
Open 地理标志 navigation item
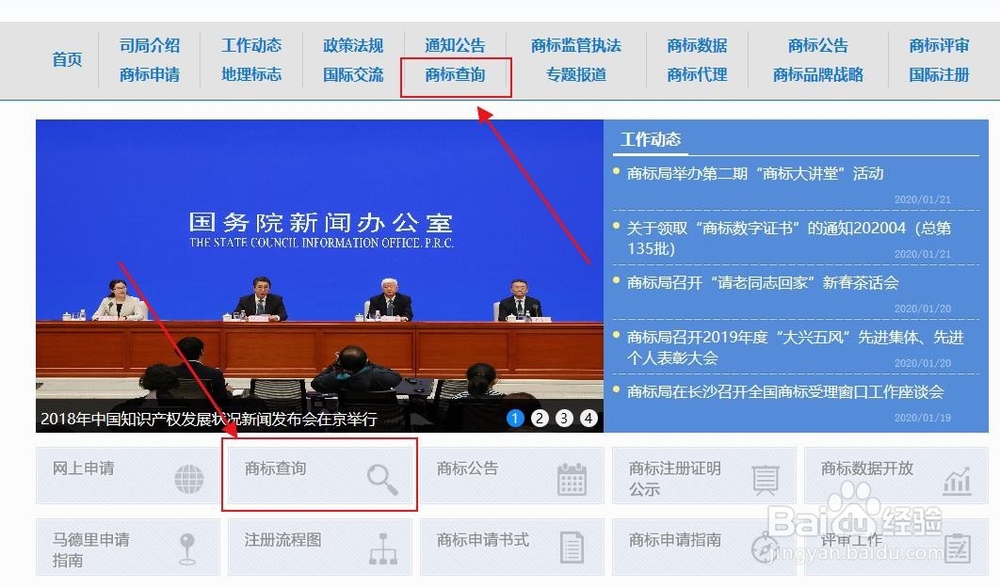pos(251,75)
